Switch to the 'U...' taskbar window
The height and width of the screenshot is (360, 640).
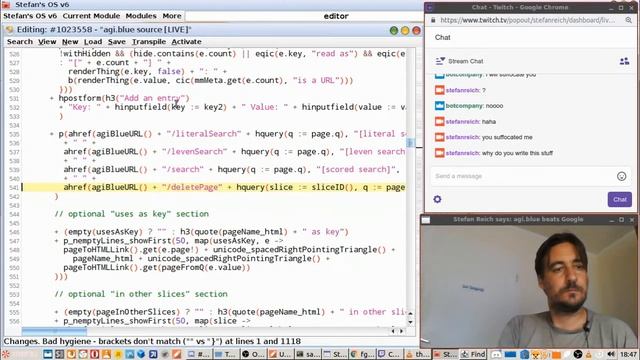(280, 354)
